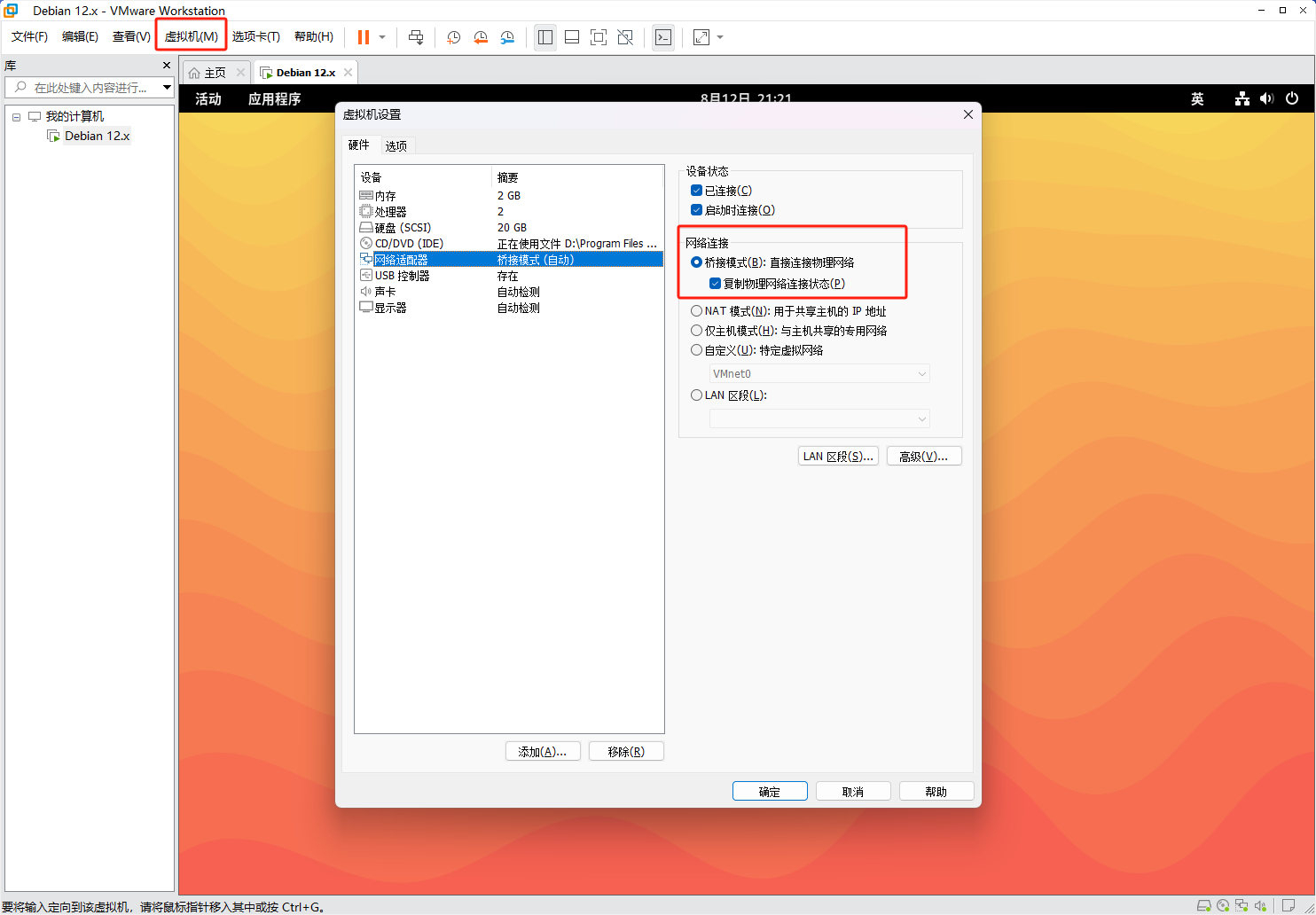Open the Tabs menu

(x=256, y=37)
